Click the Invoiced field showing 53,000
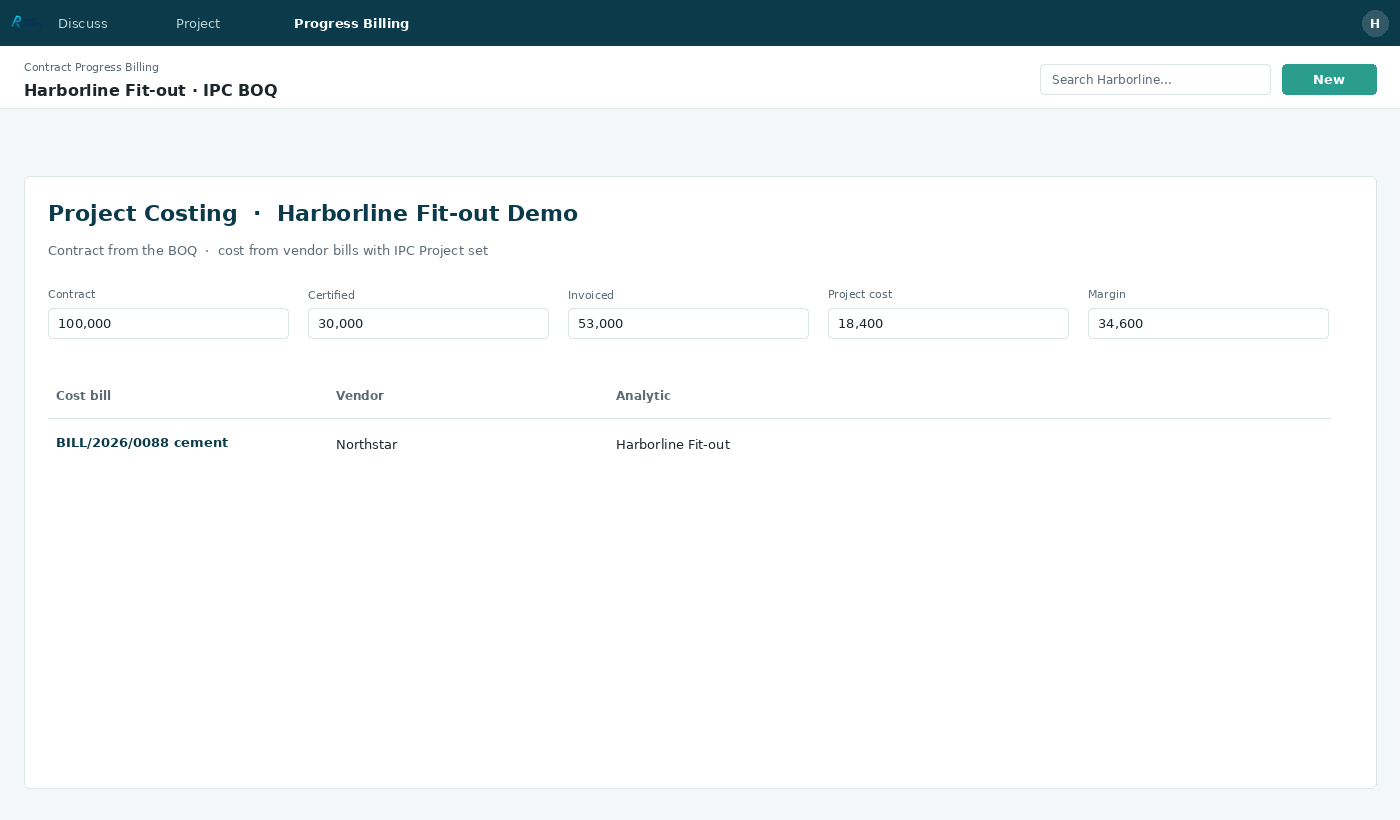 688,323
